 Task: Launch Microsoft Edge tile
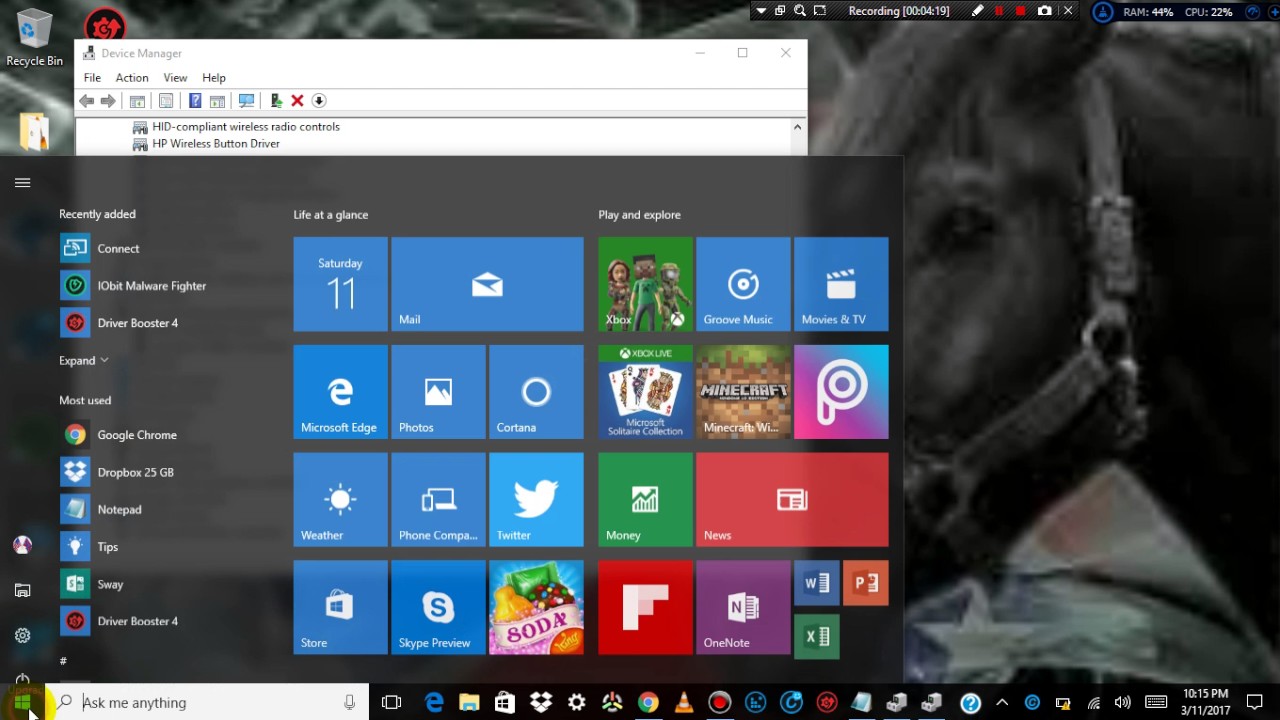(x=340, y=392)
